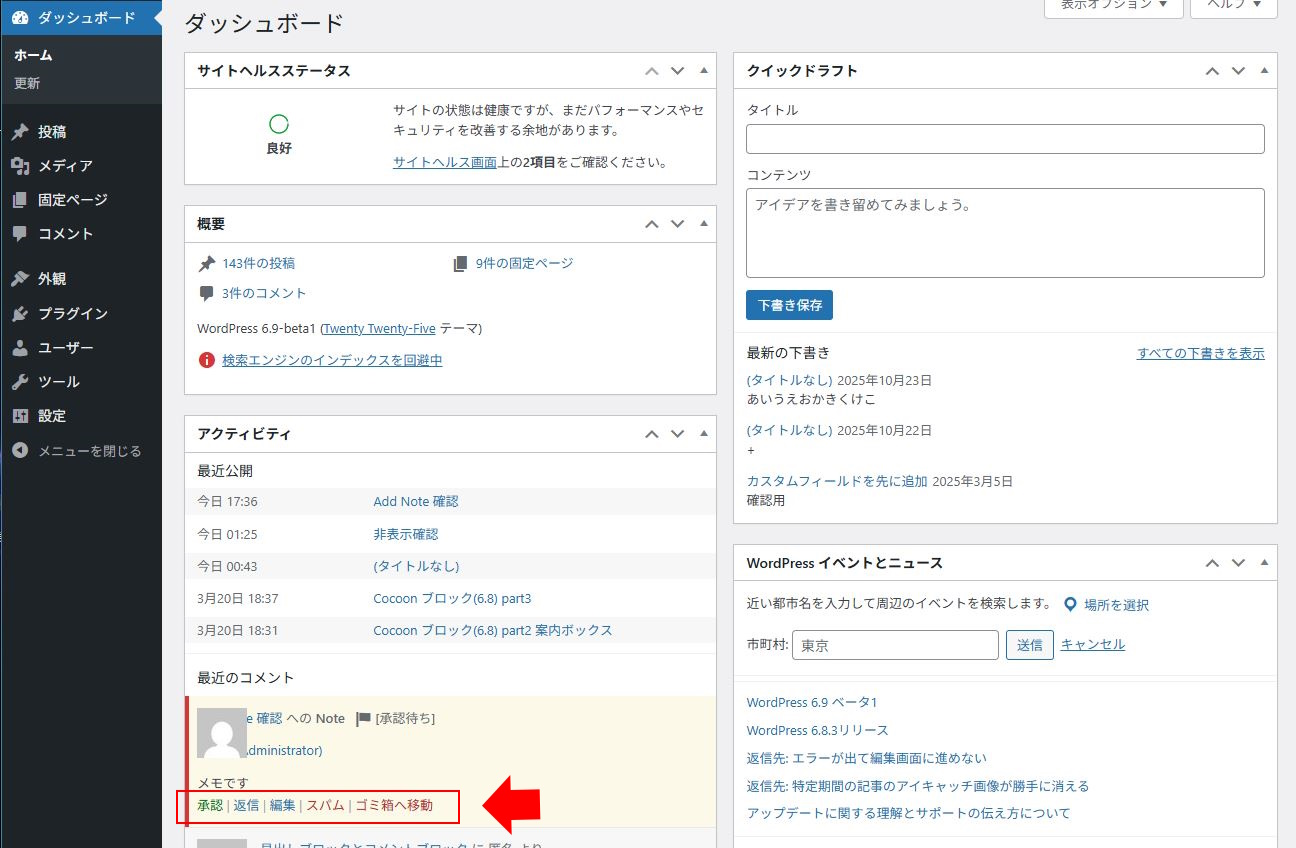
Task: Select ホーム in the dashboard submenu
Action: point(33,55)
